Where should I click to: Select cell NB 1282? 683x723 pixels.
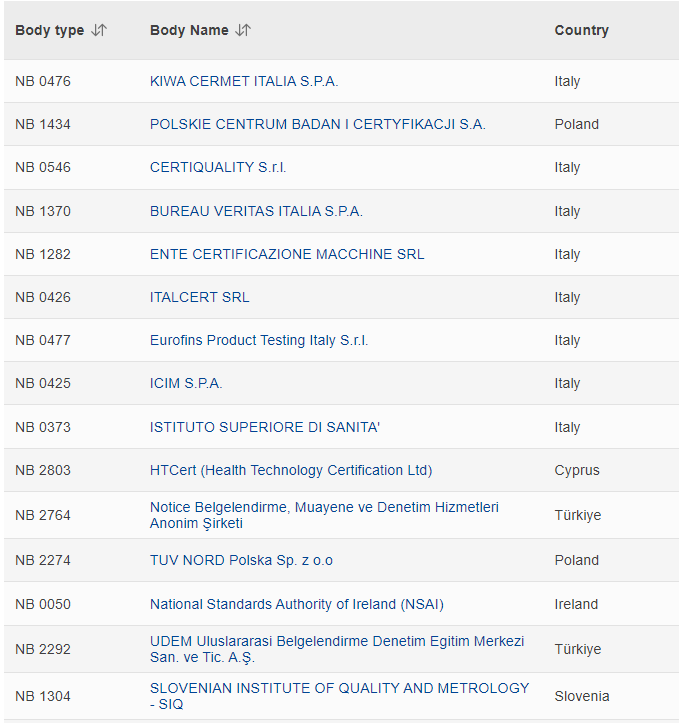point(43,254)
